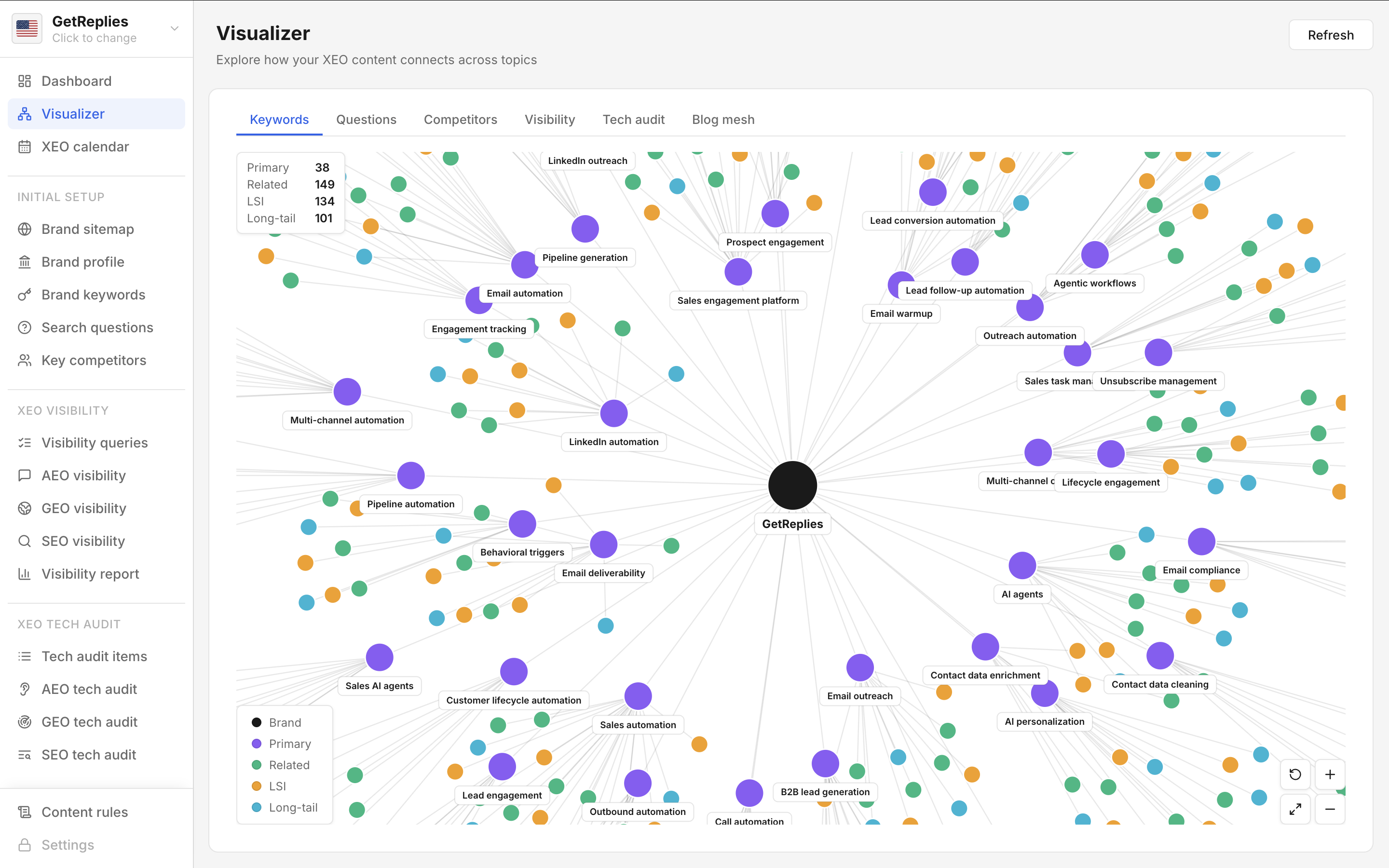Switch to the Visibility tab
The image size is (1389, 868).
549,120
